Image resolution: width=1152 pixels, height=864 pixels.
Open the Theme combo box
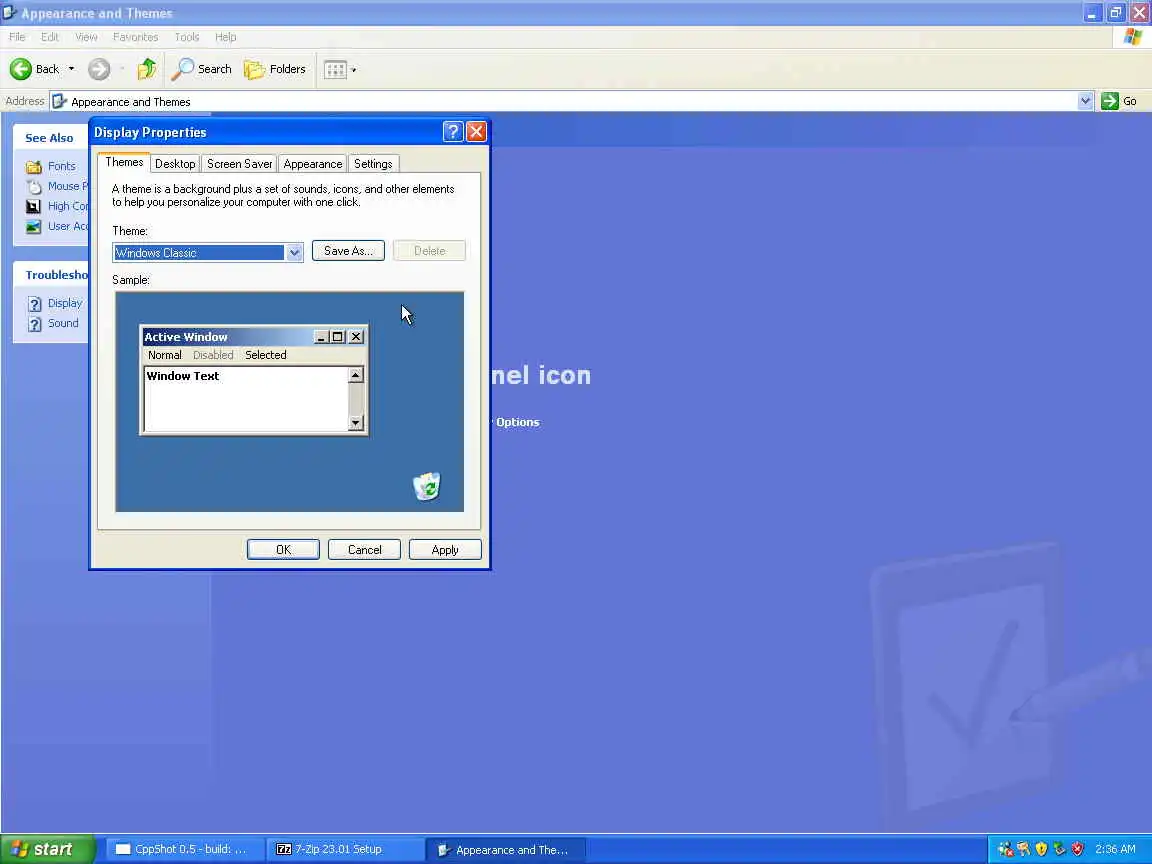point(208,253)
